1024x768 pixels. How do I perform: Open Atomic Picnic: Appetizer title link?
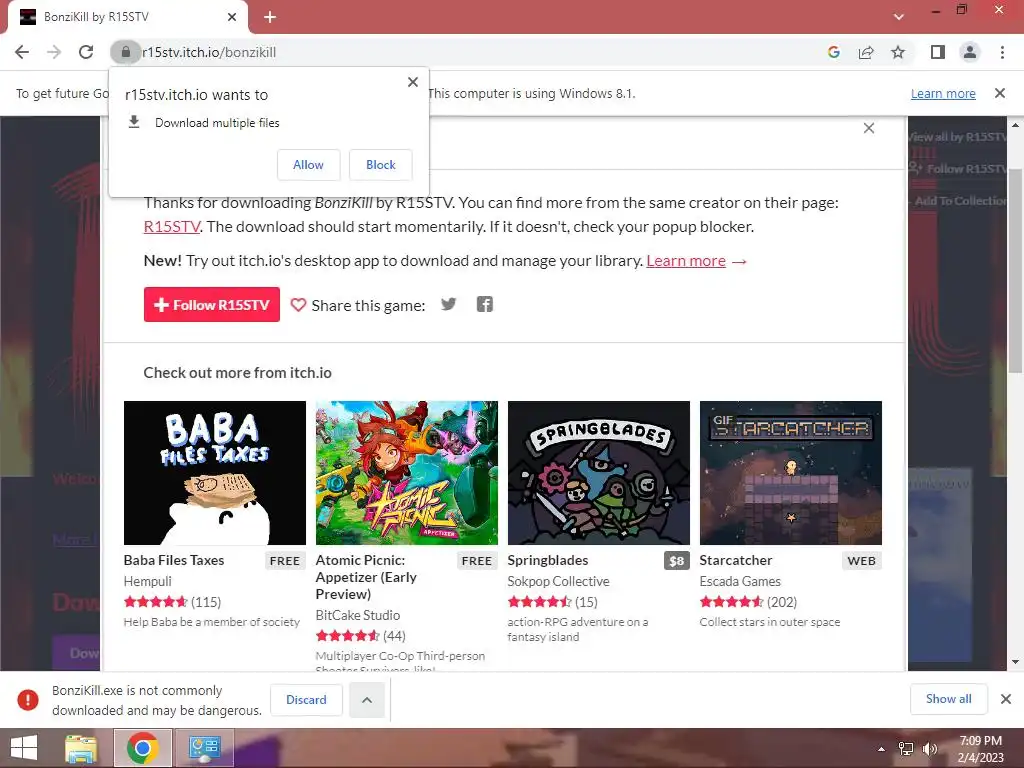366,577
